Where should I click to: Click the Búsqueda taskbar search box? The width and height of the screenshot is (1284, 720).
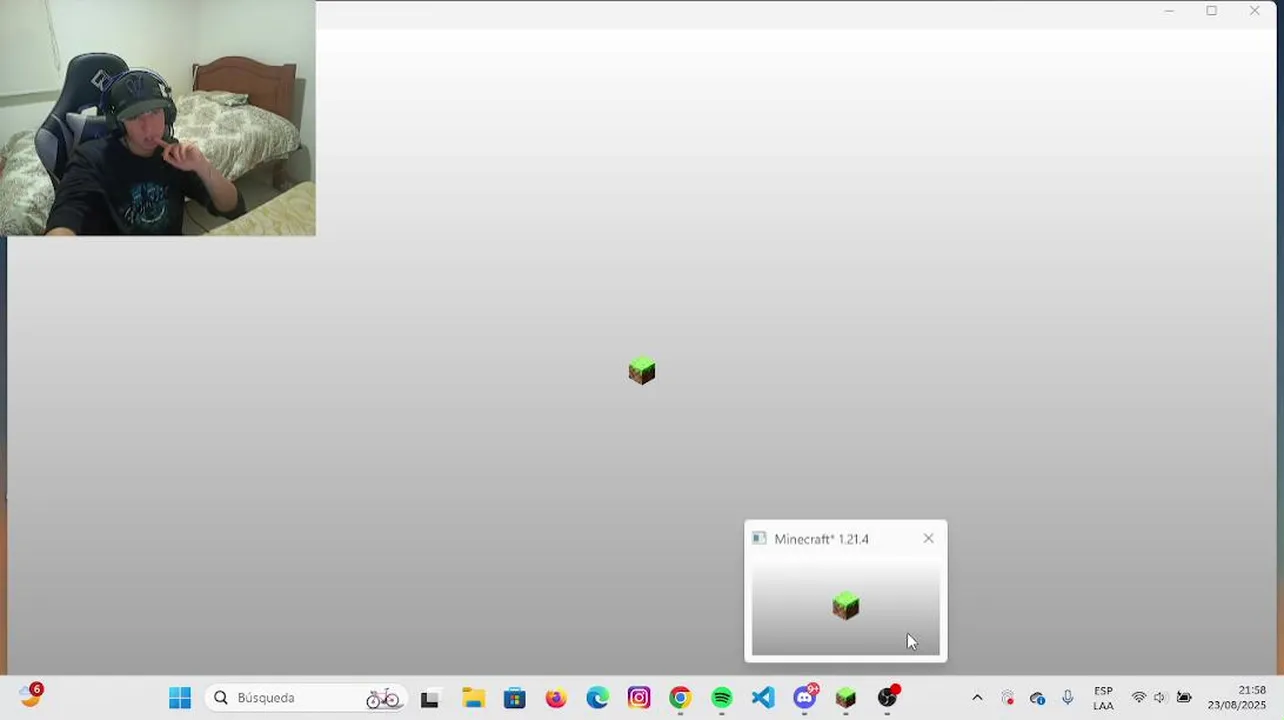tap(306, 698)
